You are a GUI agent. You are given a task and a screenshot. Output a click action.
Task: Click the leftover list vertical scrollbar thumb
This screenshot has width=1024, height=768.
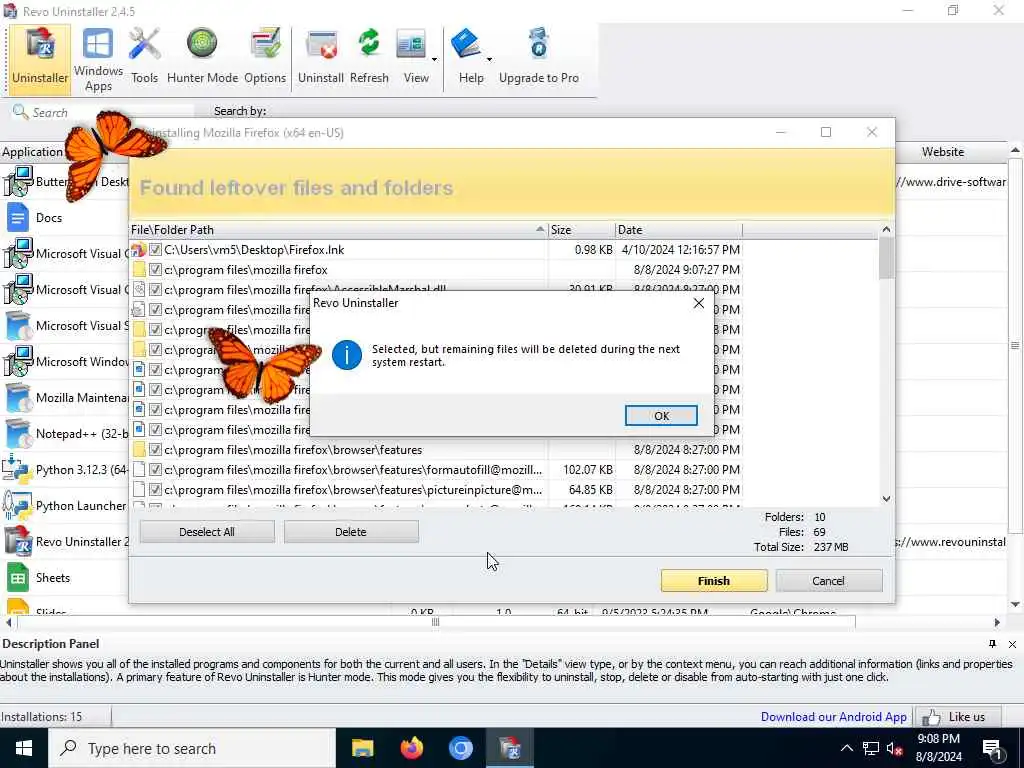click(x=886, y=259)
